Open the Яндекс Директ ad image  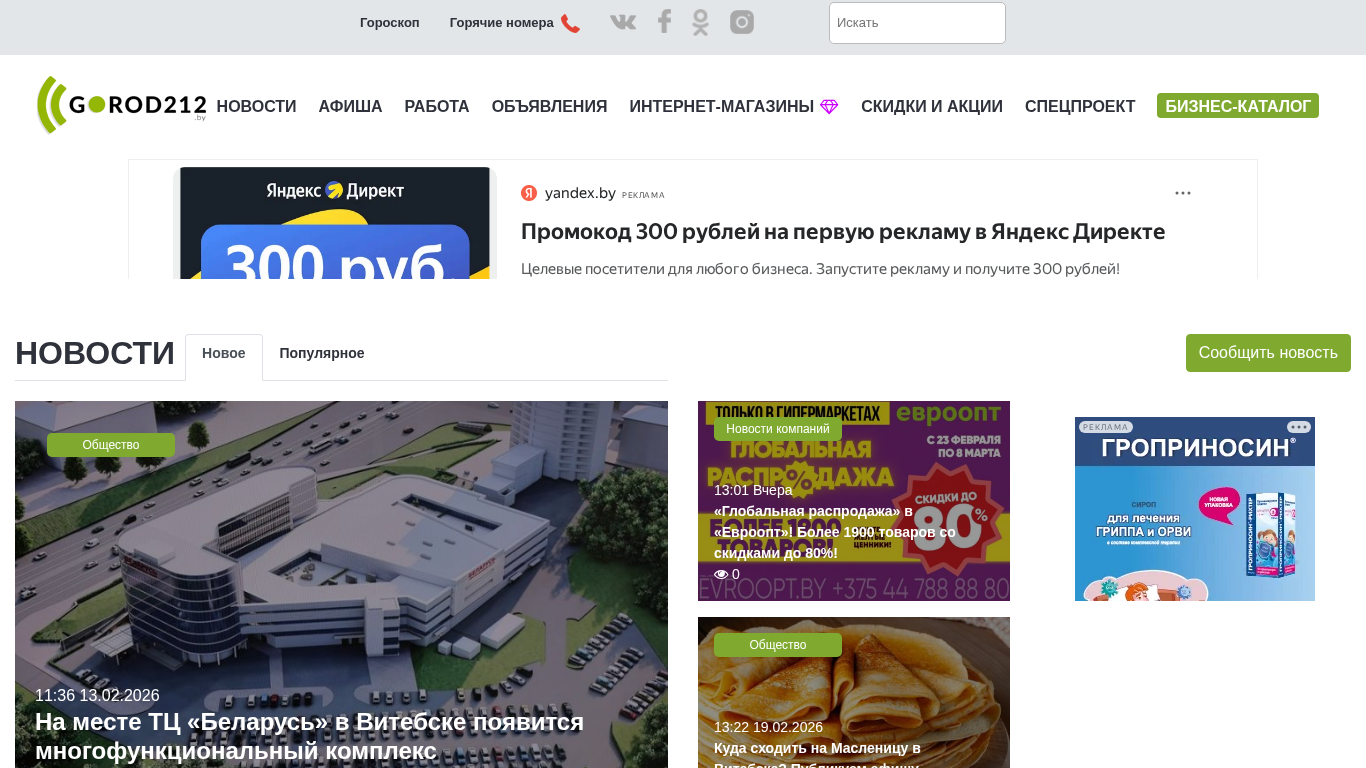point(335,223)
